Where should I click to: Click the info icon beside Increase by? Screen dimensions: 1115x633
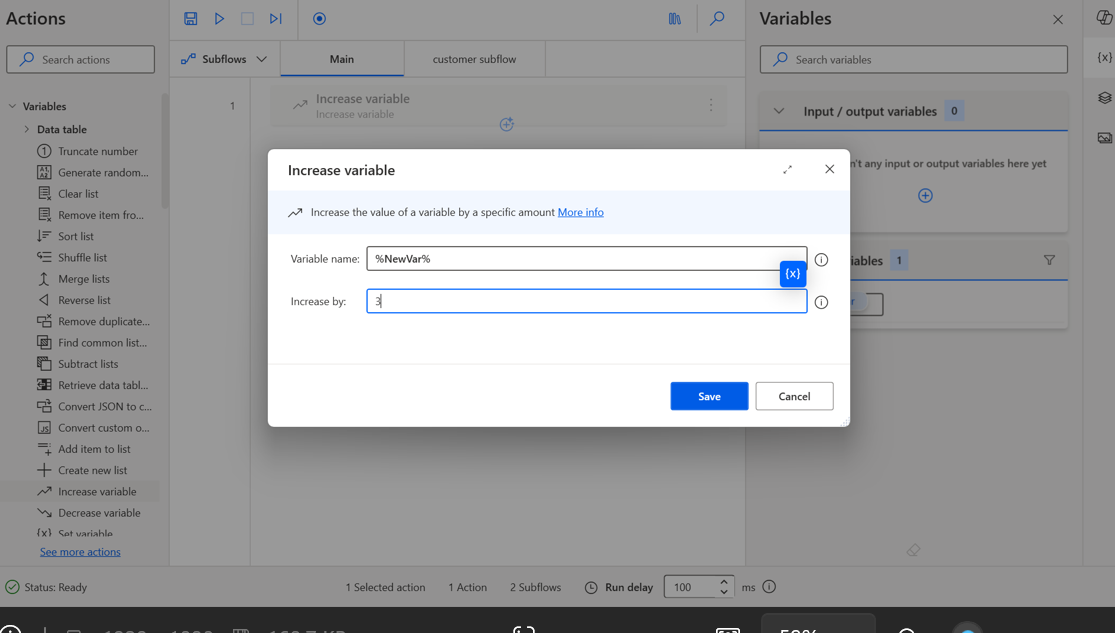821,302
